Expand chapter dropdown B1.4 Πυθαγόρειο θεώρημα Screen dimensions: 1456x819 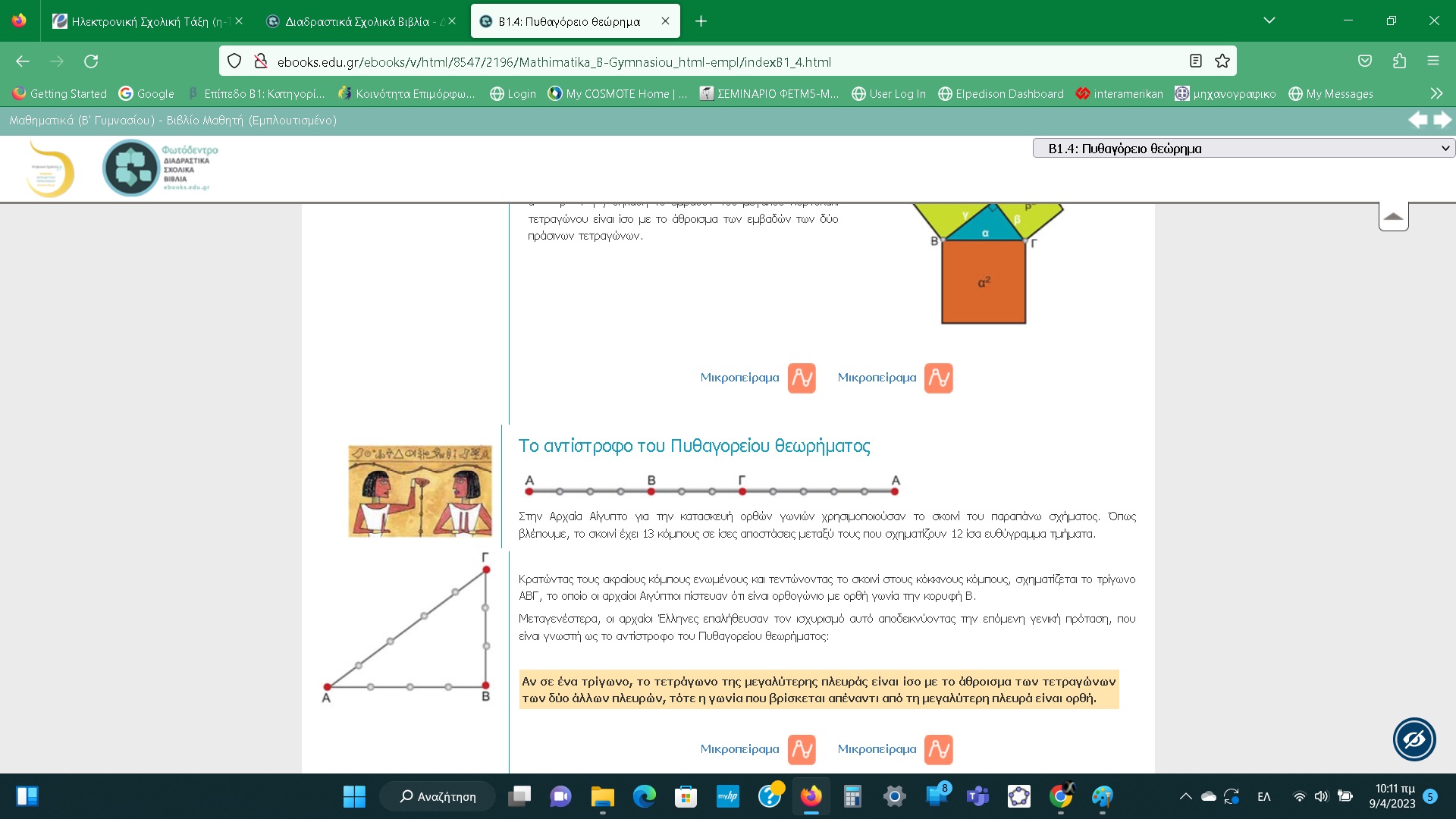click(1244, 149)
